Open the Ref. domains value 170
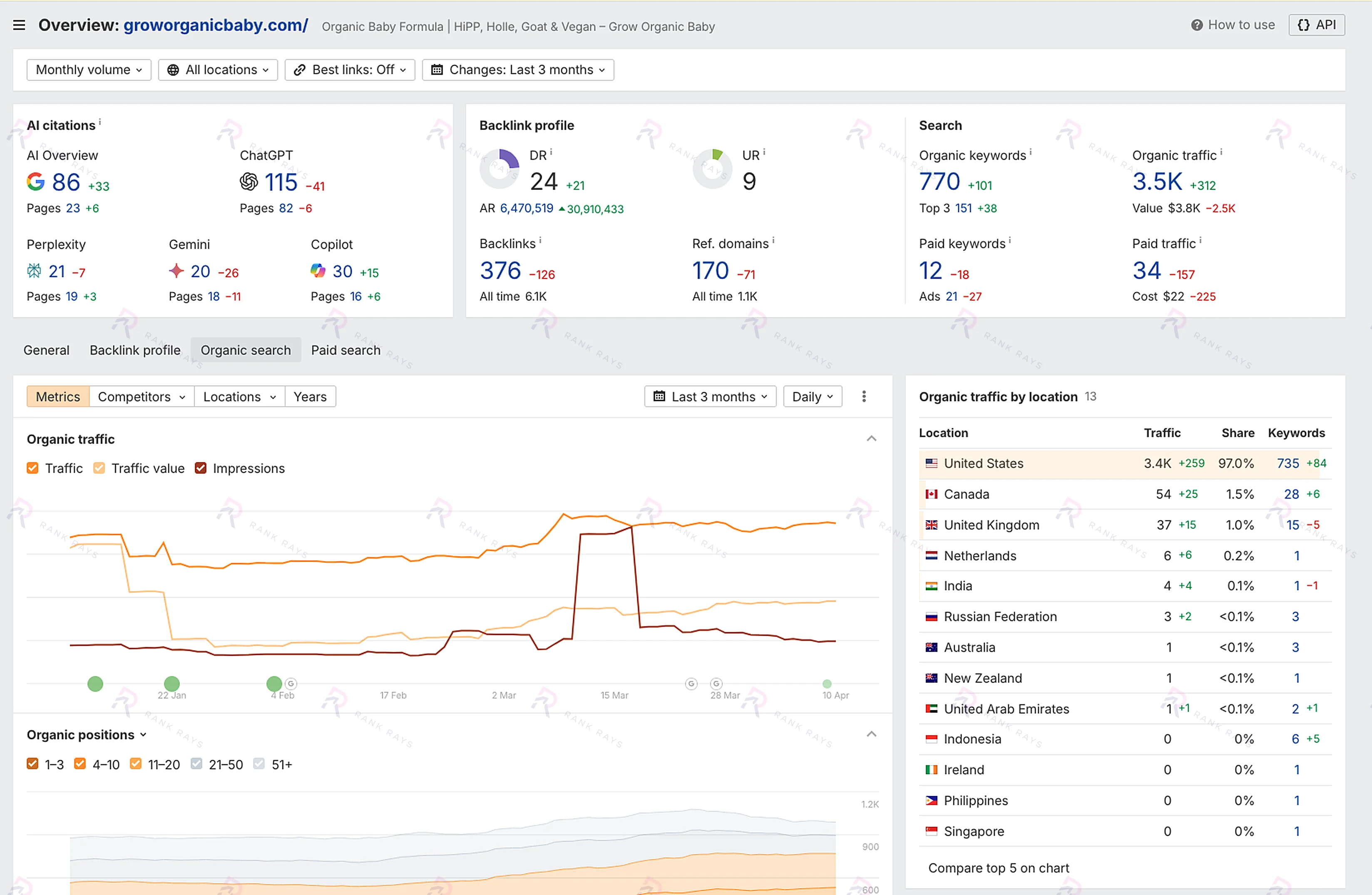This screenshot has width=1372, height=895. click(x=711, y=271)
